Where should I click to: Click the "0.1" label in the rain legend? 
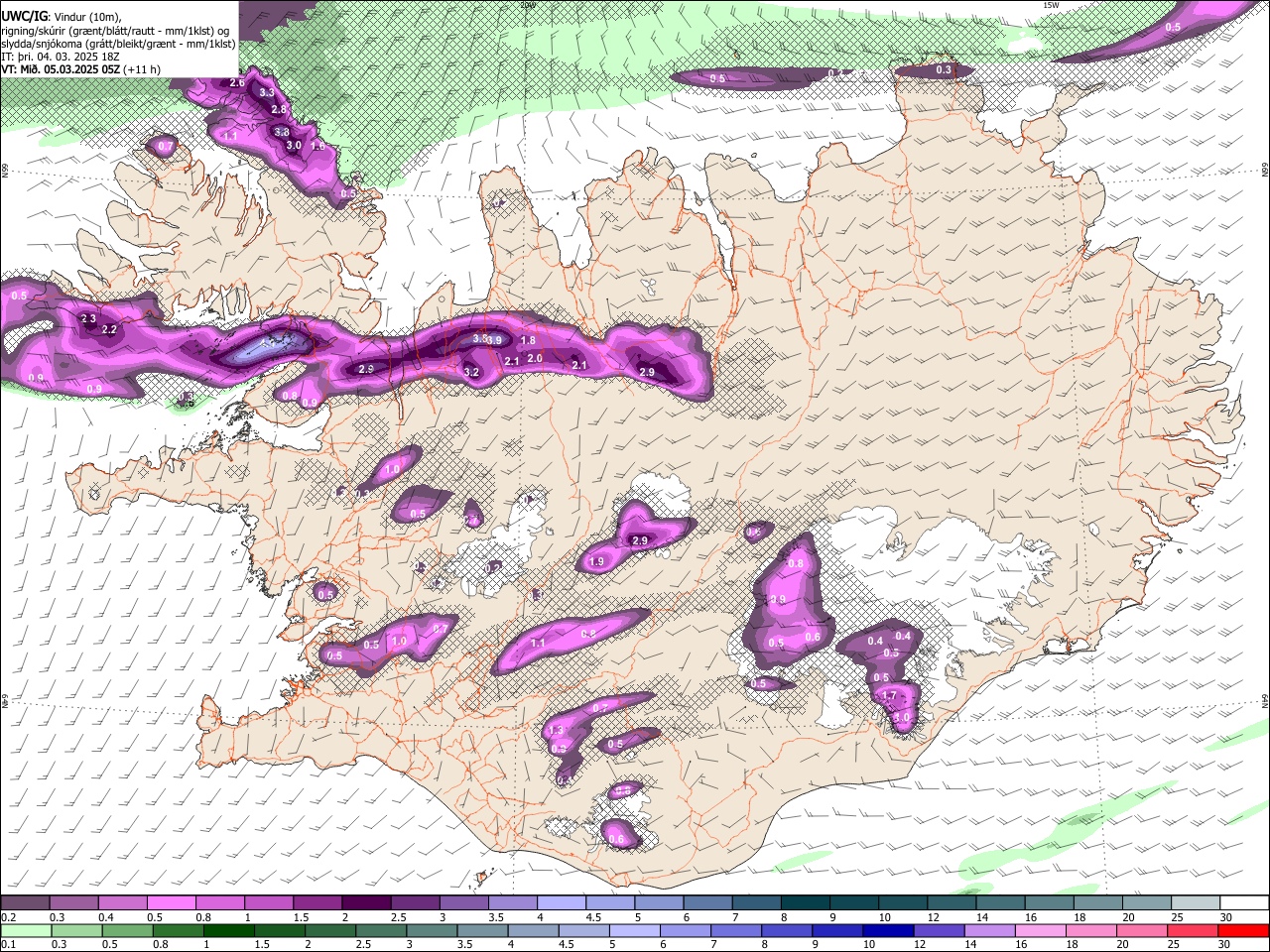pyautogui.click(x=8, y=944)
